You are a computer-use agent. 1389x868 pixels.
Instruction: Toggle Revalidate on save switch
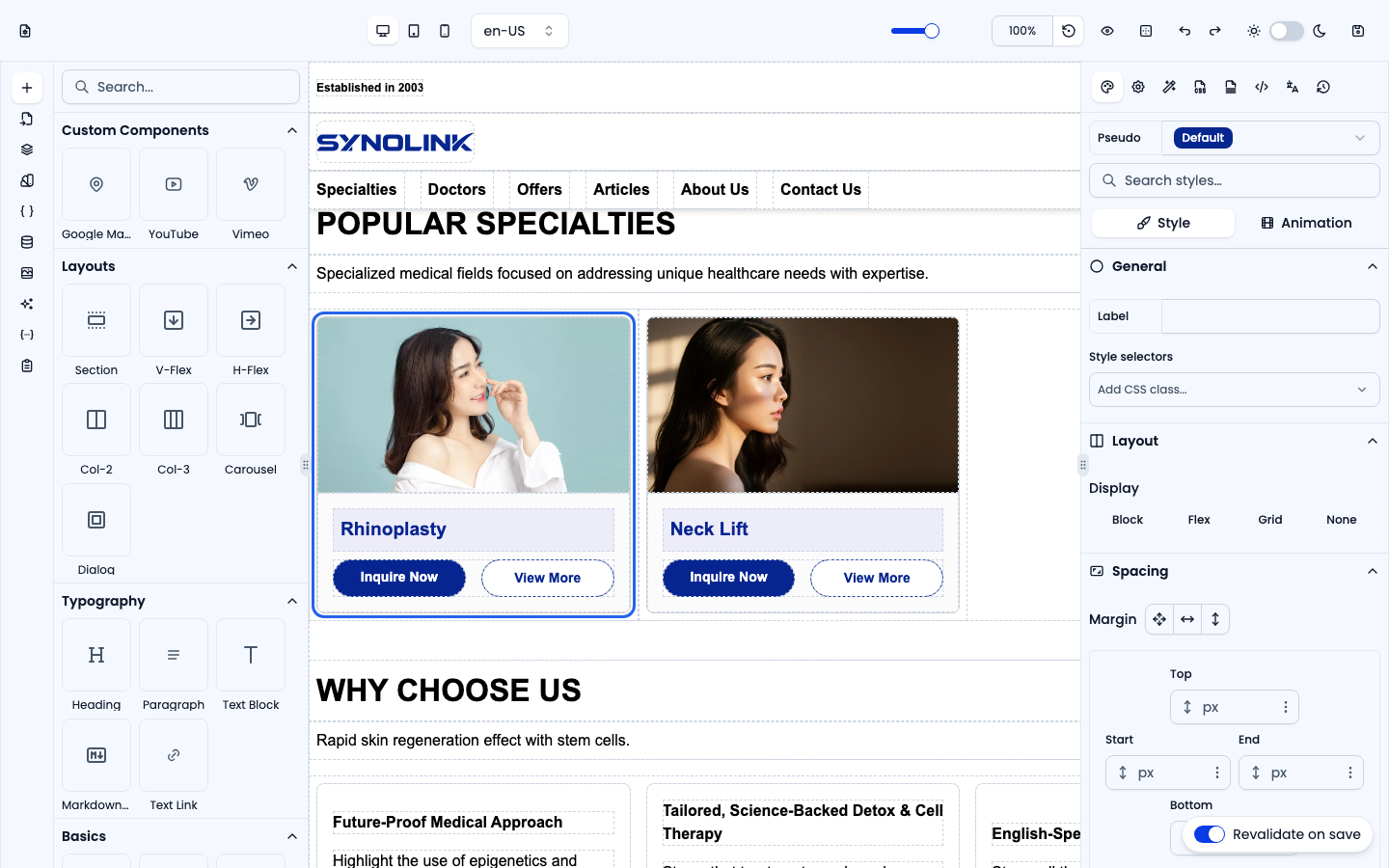pyautogui.click(x=1210, y=834)
